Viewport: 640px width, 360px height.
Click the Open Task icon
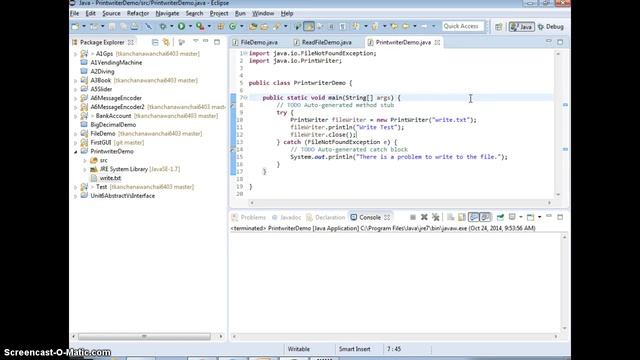[x=264, y=27]
